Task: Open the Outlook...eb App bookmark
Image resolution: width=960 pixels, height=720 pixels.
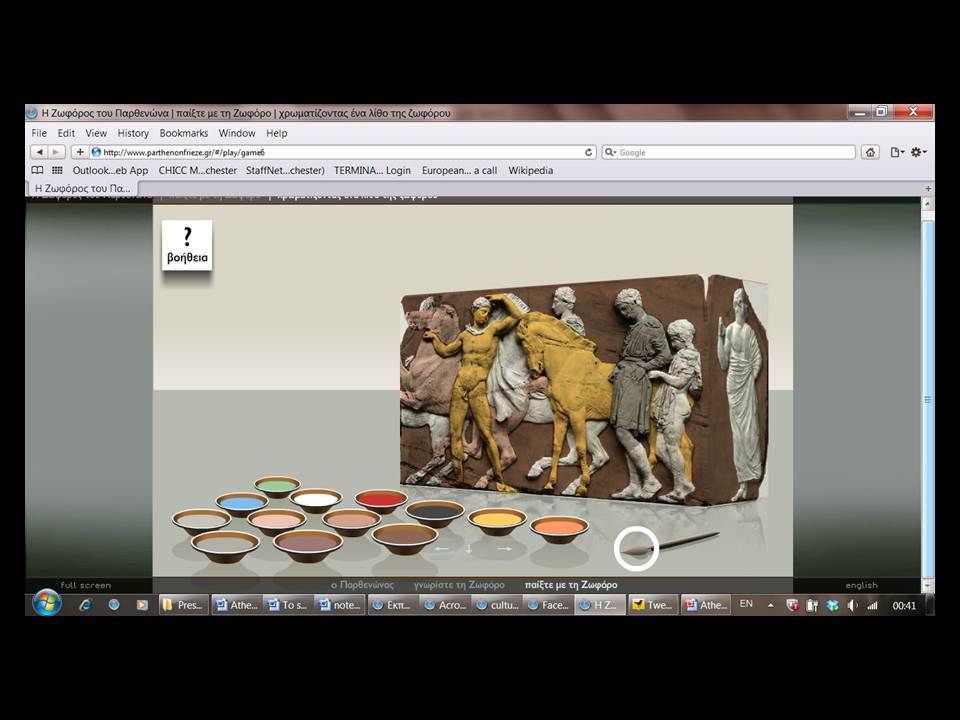Action: click(110, 171)
